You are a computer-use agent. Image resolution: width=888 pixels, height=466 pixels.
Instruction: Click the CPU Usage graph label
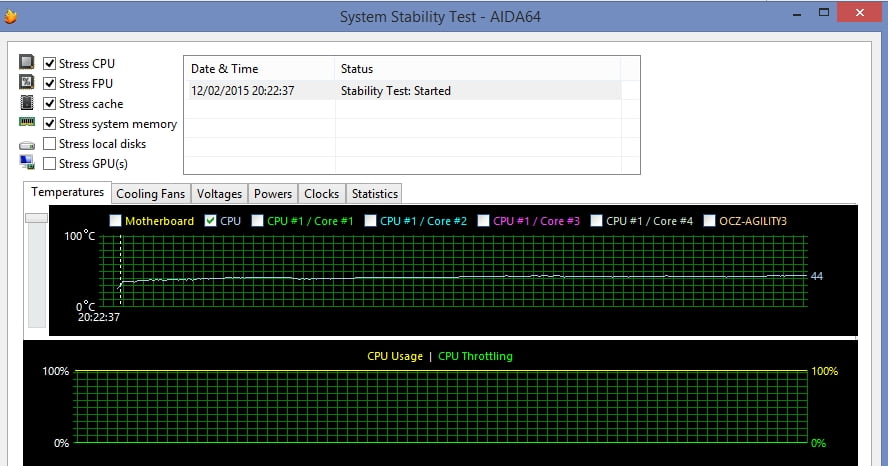395,356
